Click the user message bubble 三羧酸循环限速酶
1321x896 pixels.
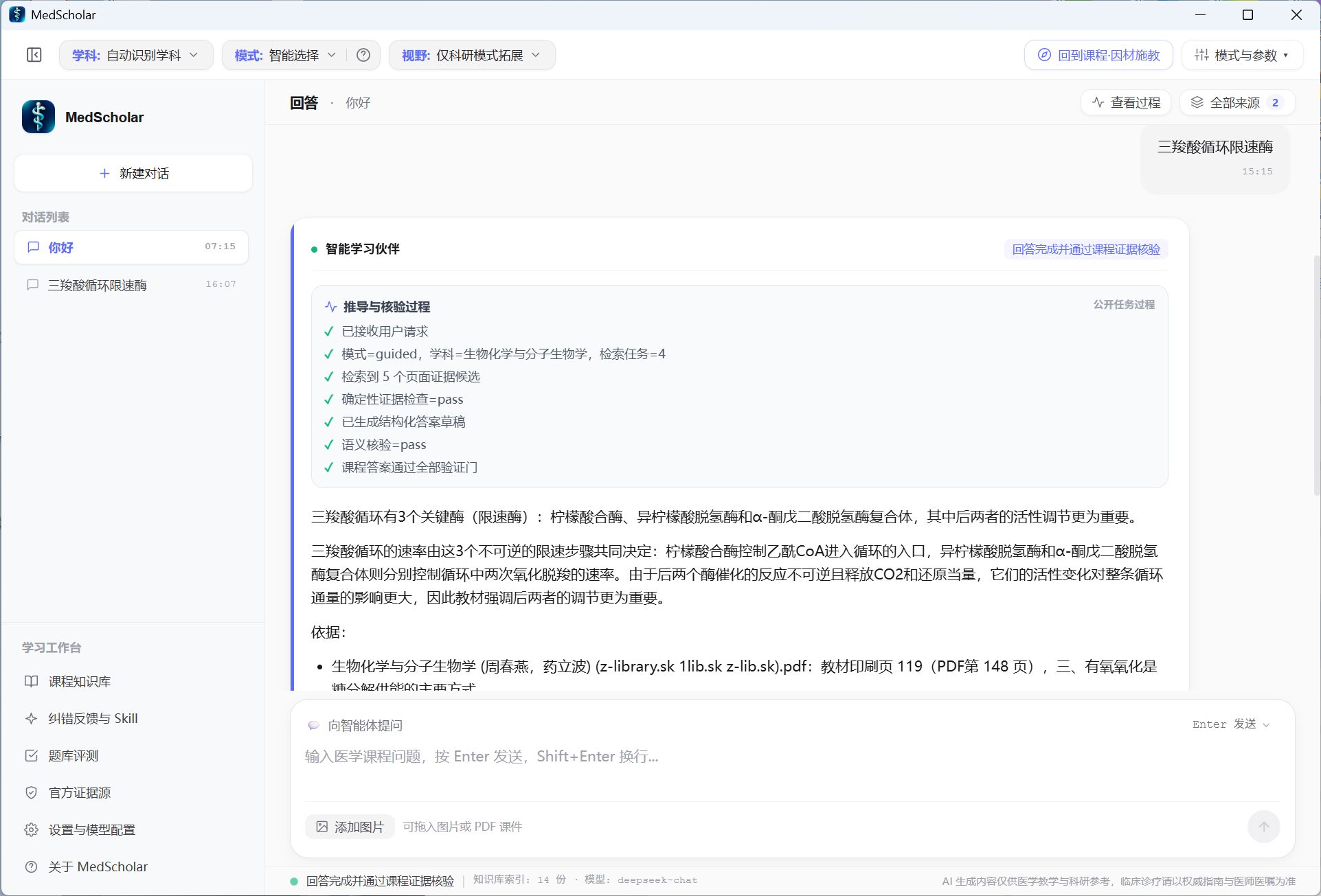(1215, 158)
